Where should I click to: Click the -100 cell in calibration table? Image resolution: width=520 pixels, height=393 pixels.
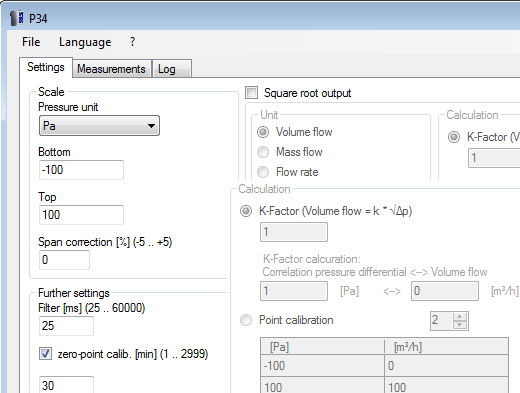pyautogui.click(x=322, y=366)
